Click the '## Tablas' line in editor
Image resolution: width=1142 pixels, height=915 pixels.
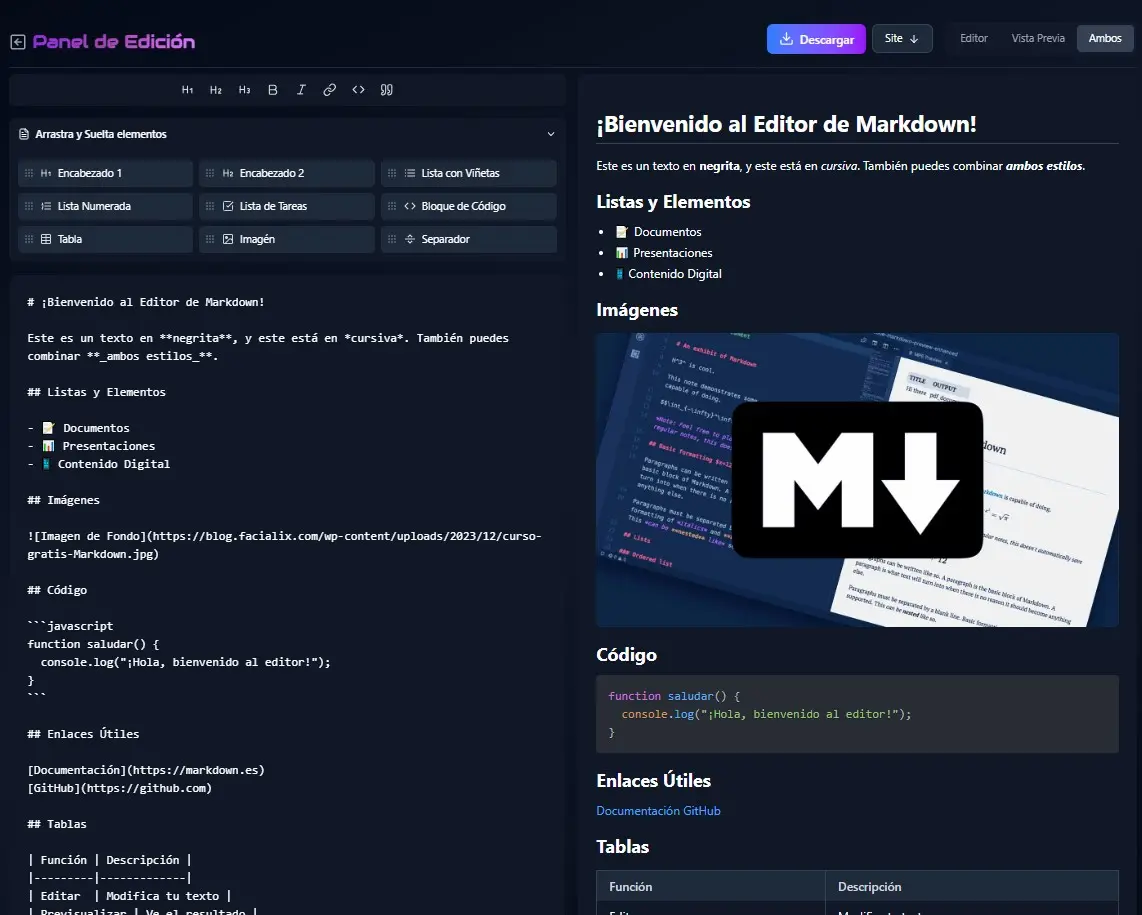point(57,824)
